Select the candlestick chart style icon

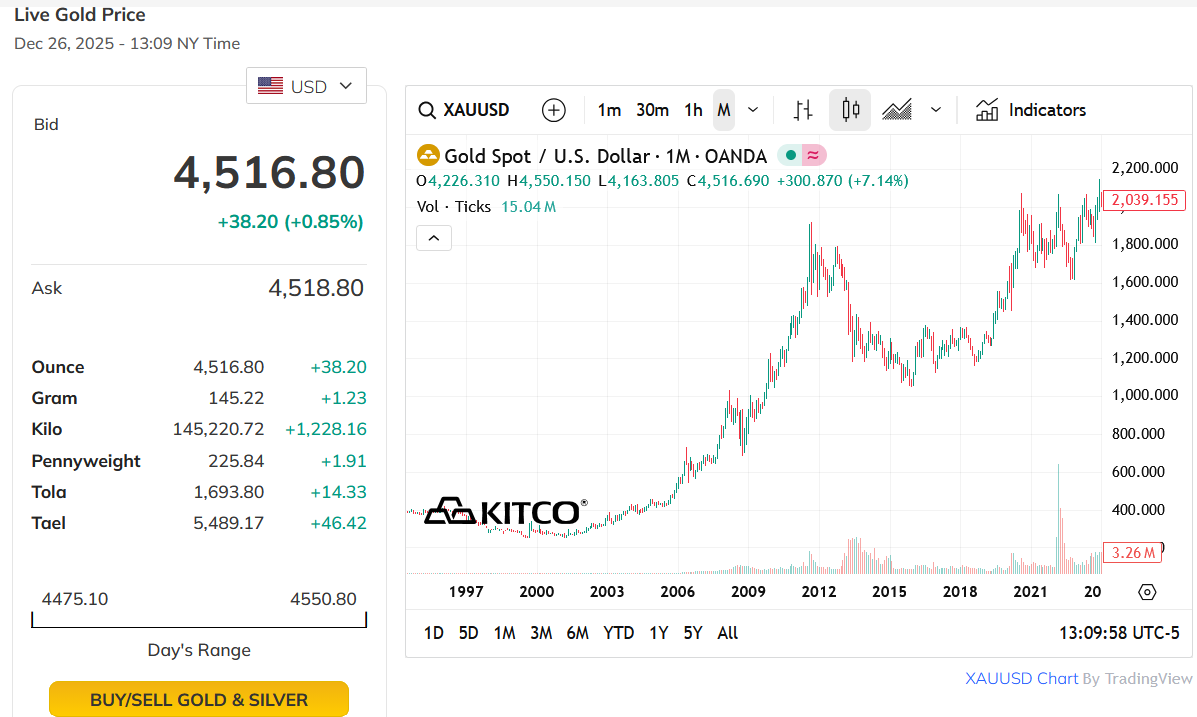850,110
